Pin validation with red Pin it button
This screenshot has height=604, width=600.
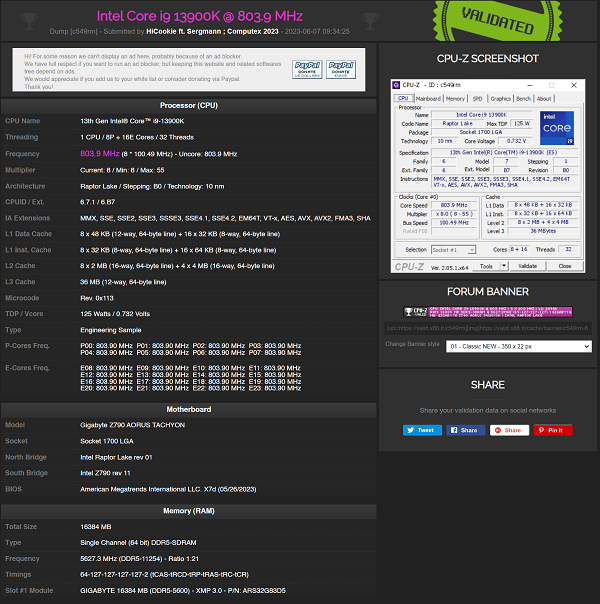click(x=553, y=430)
